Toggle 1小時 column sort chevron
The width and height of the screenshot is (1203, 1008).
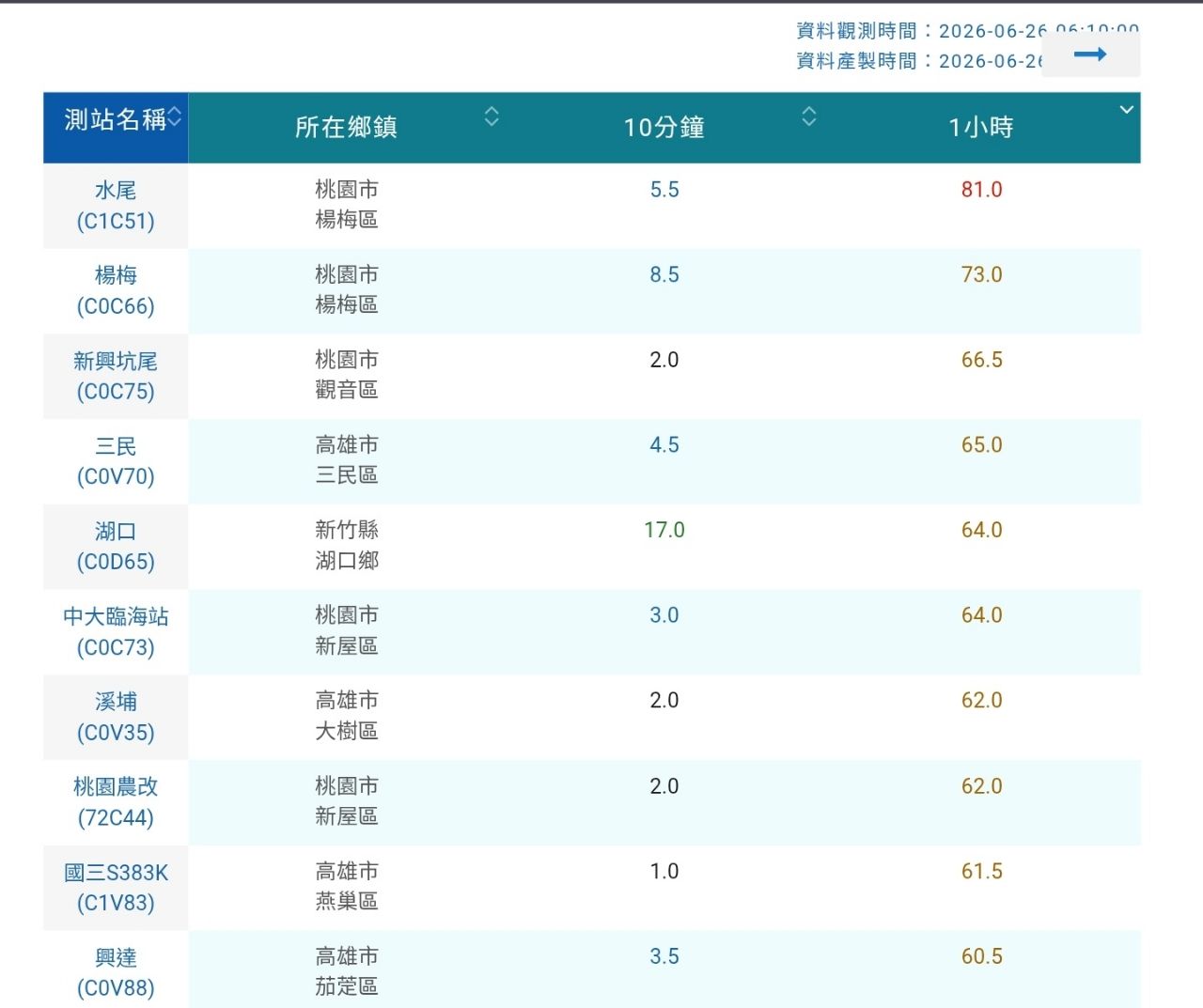[x=1127, y=110]
